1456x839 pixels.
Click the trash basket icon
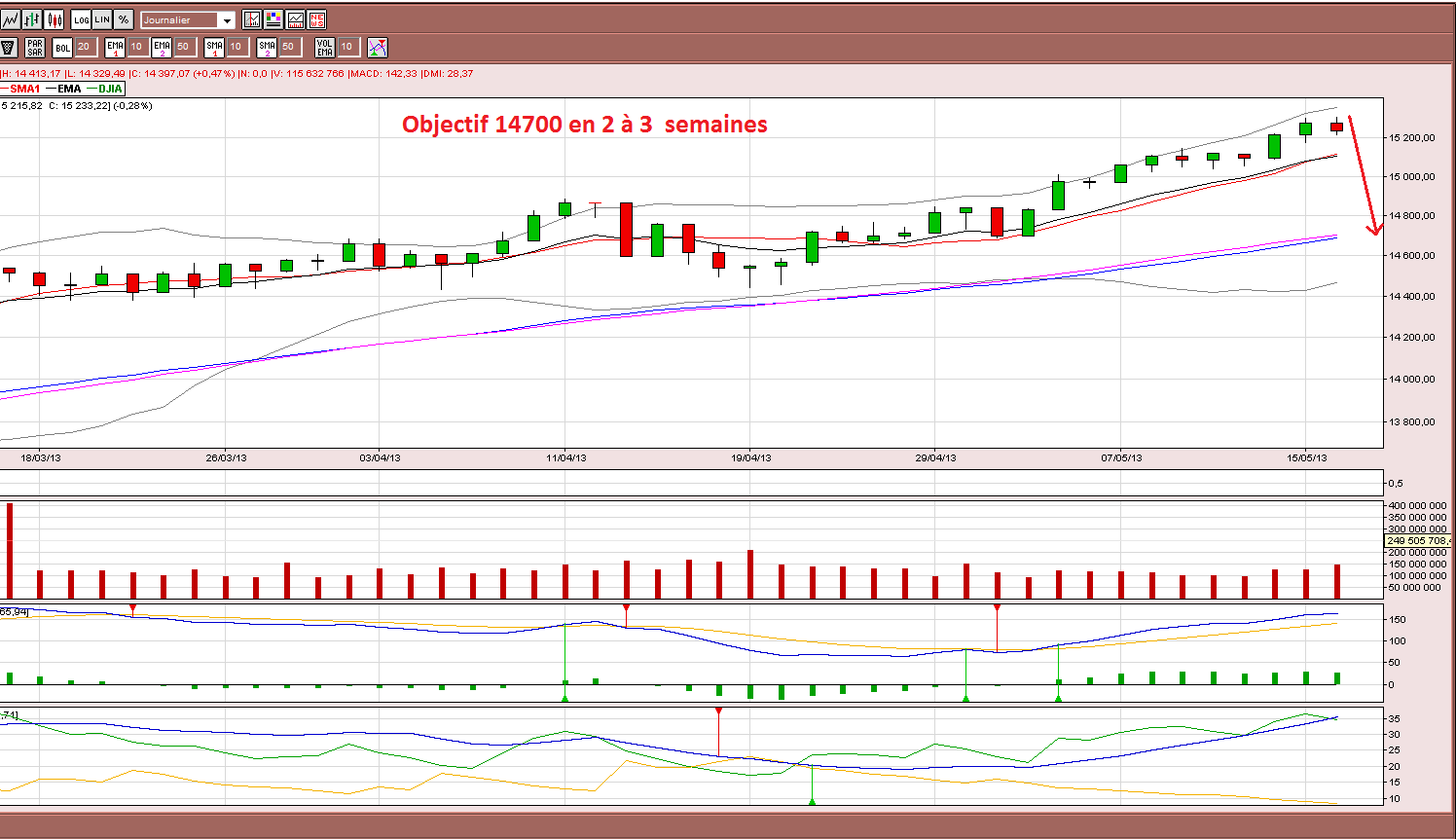[9, 47]
